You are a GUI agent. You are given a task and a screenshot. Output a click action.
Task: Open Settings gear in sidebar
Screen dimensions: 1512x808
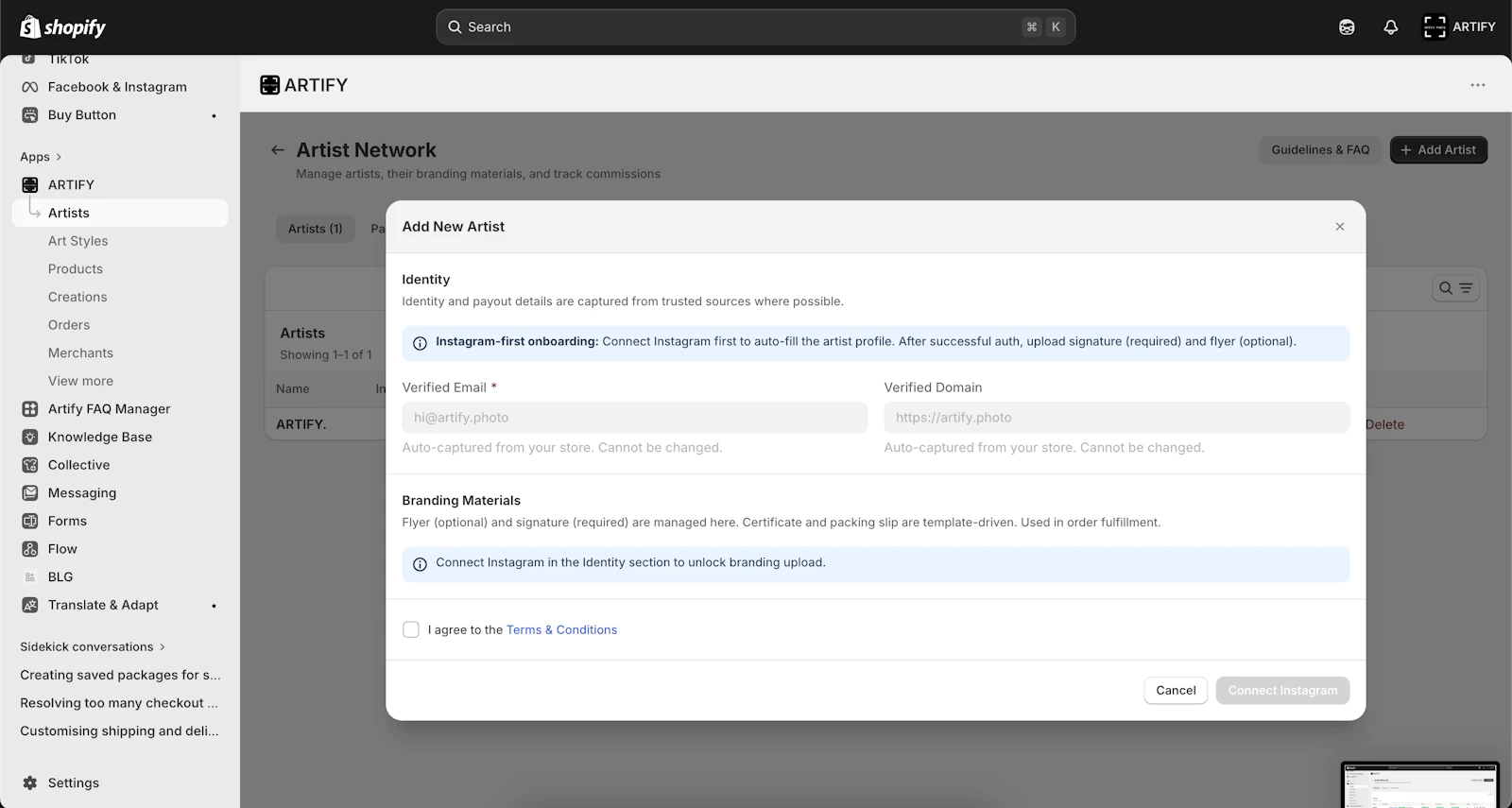(x=30, y=783)
